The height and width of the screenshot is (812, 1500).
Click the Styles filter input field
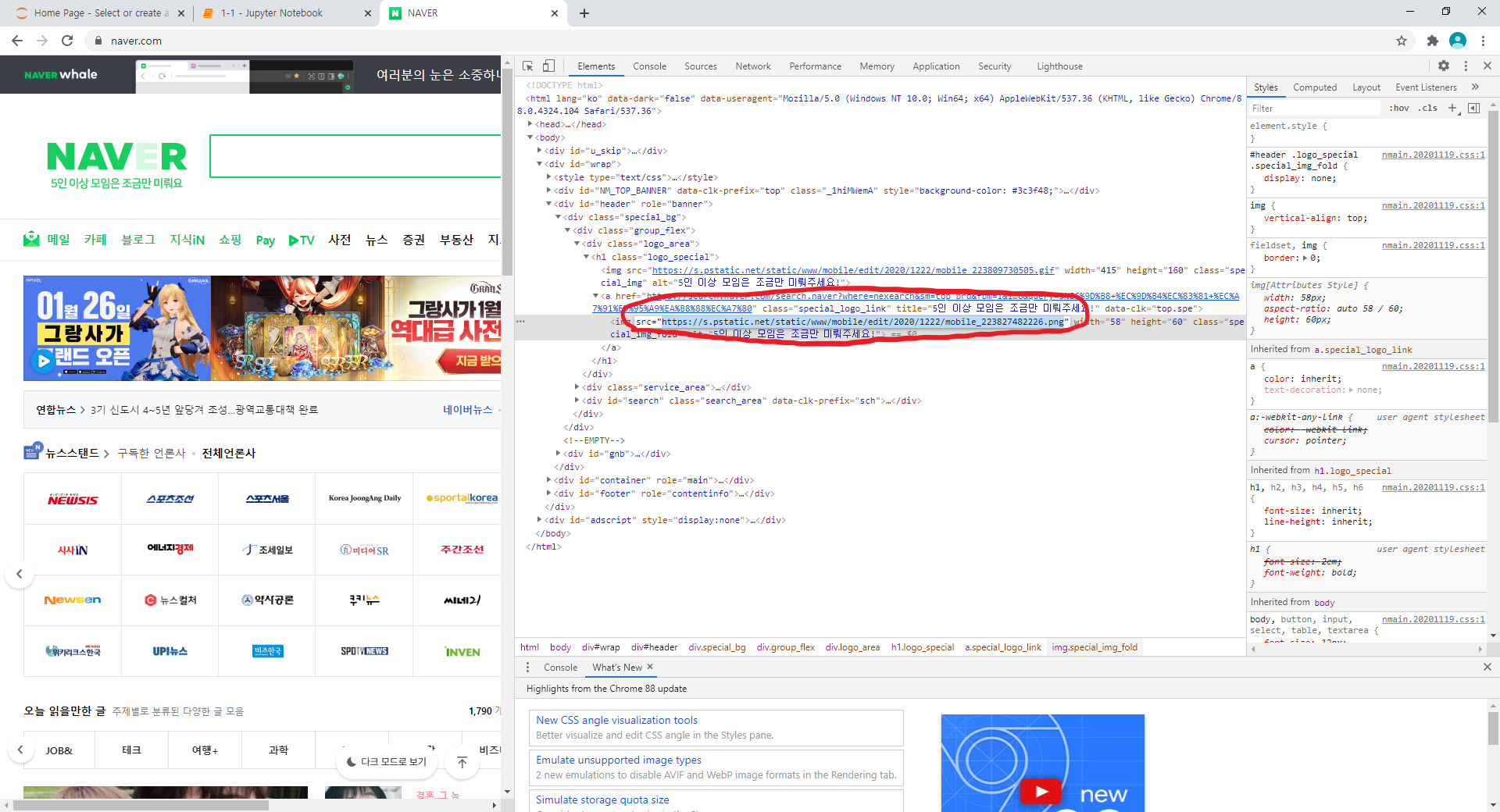pyautogui.click(x=1315, y=108)
